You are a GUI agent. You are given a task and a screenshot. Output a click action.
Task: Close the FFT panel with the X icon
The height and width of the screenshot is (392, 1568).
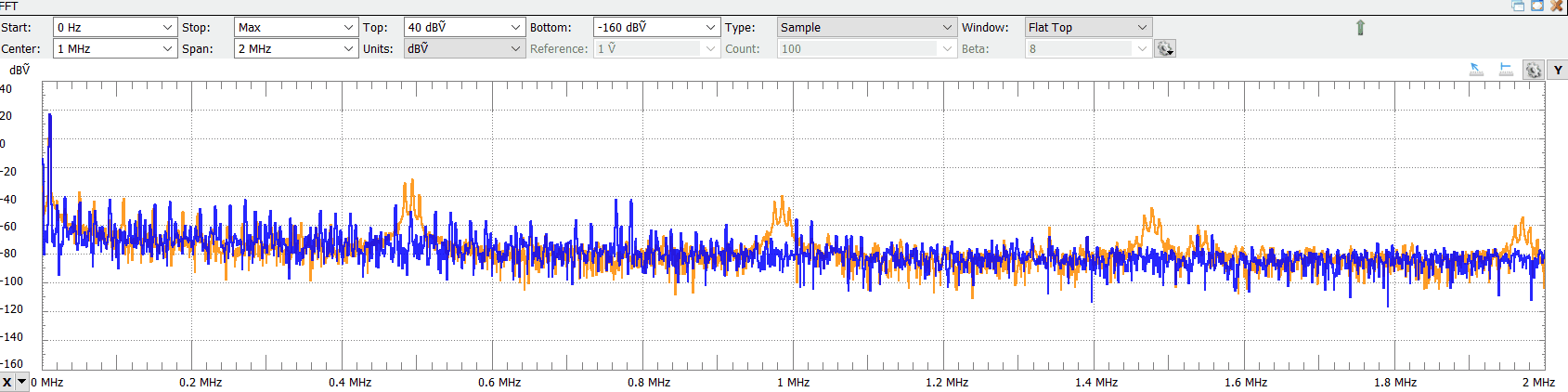coord(1557,6)
